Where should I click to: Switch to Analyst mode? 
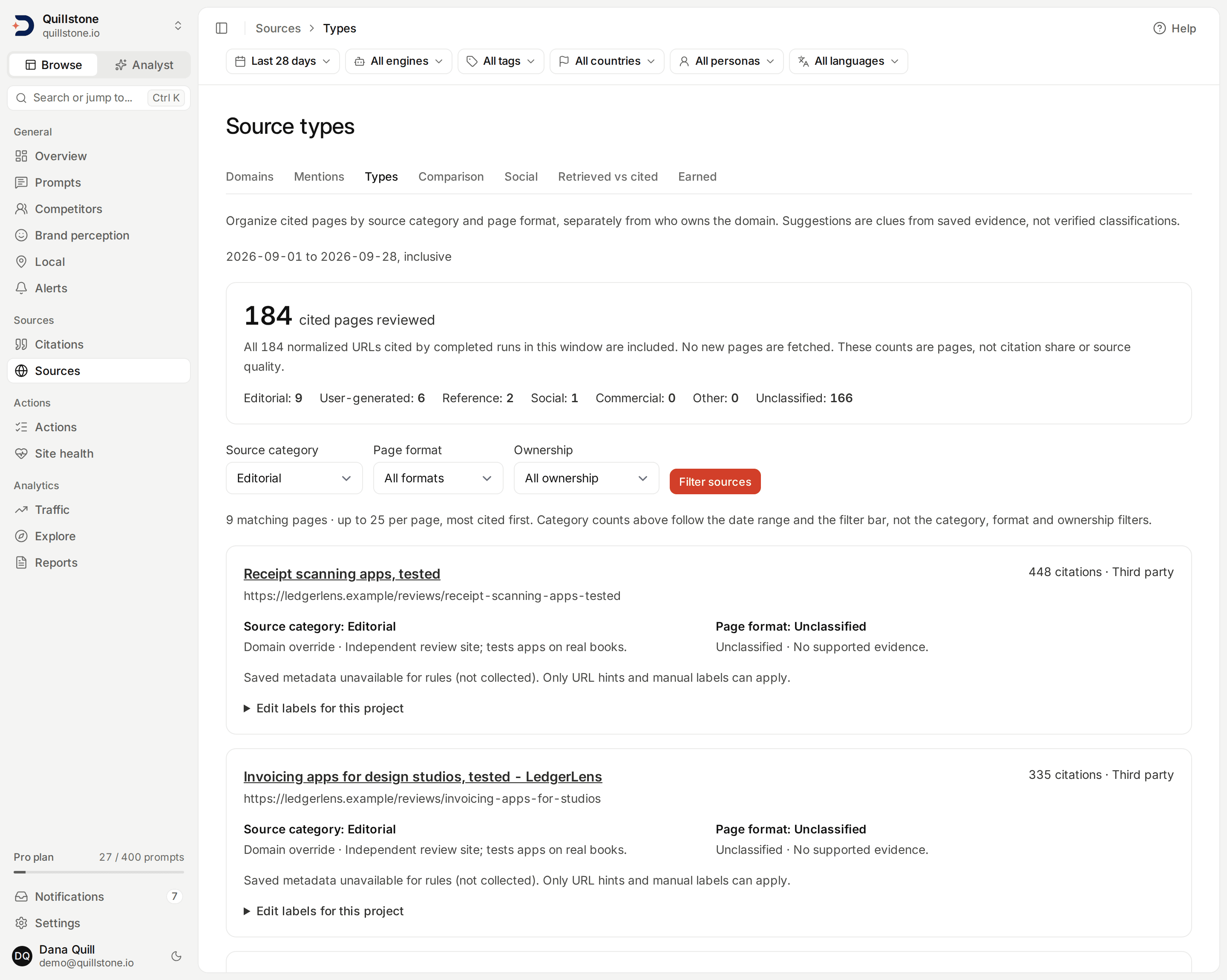pyautogui.click(x=144, y=65)
